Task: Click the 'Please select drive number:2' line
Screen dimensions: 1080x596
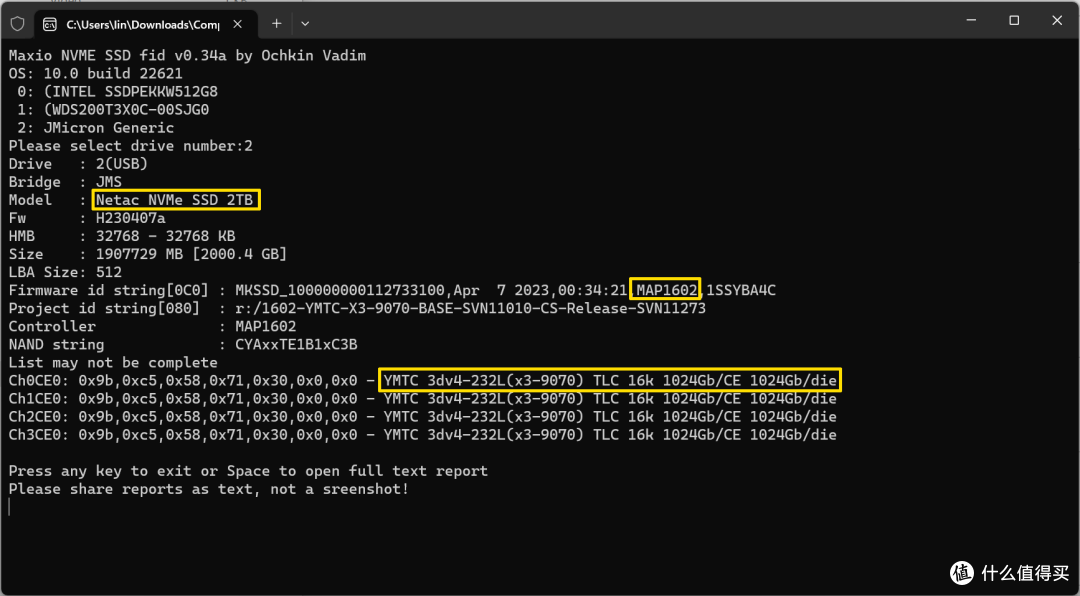Action: click(131, 146)
